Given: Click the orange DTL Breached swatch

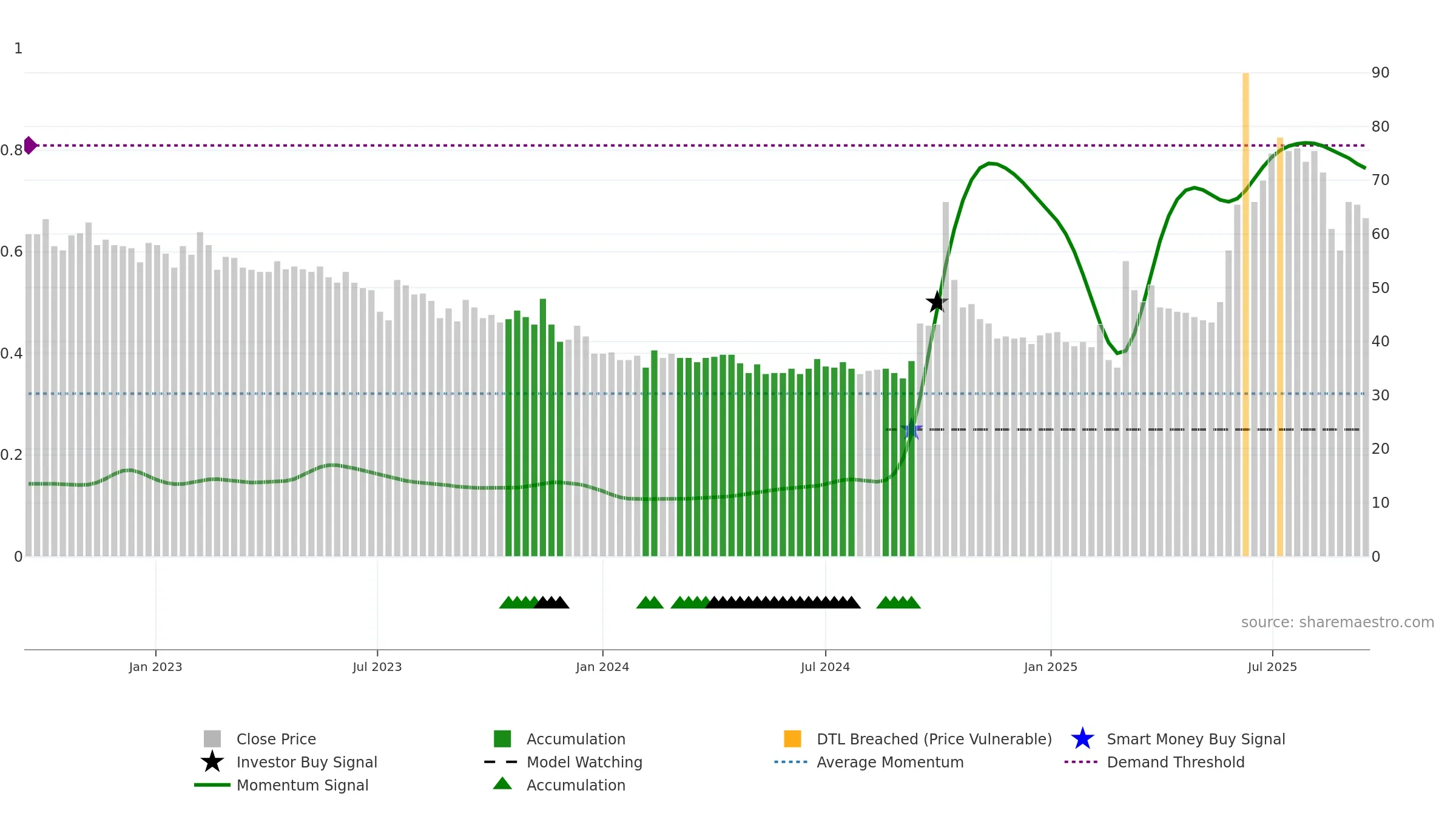Looking at the screenshot, I should point(792,739).
